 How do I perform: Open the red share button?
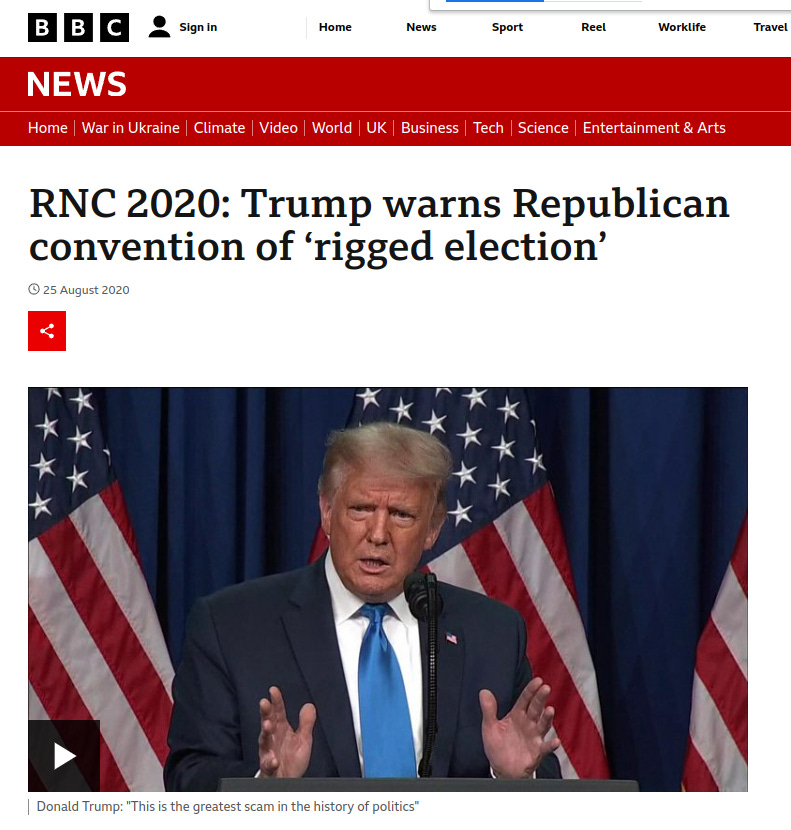pos(47,331)
